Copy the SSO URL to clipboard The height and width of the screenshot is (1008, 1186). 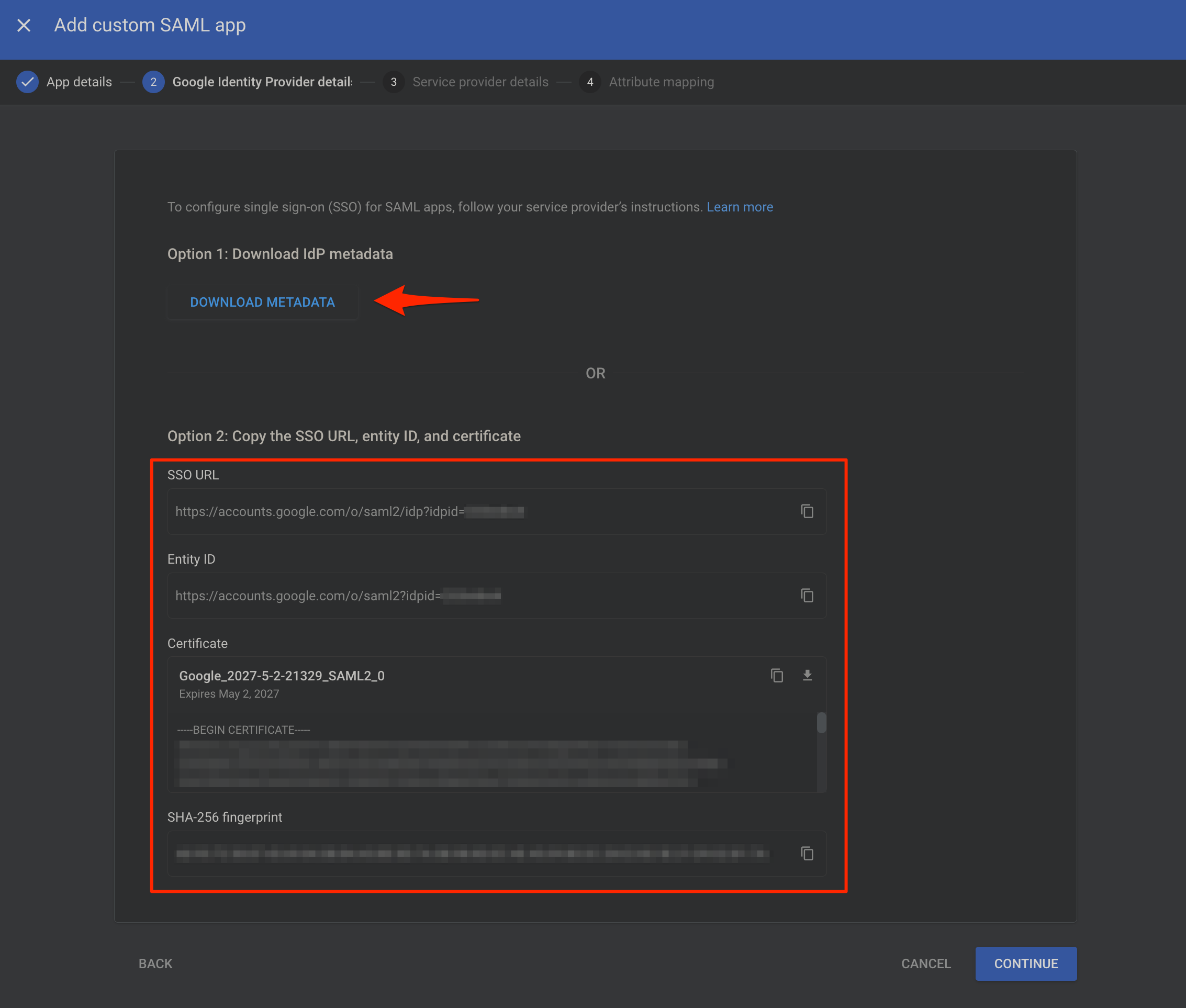[x=807, y=511]
